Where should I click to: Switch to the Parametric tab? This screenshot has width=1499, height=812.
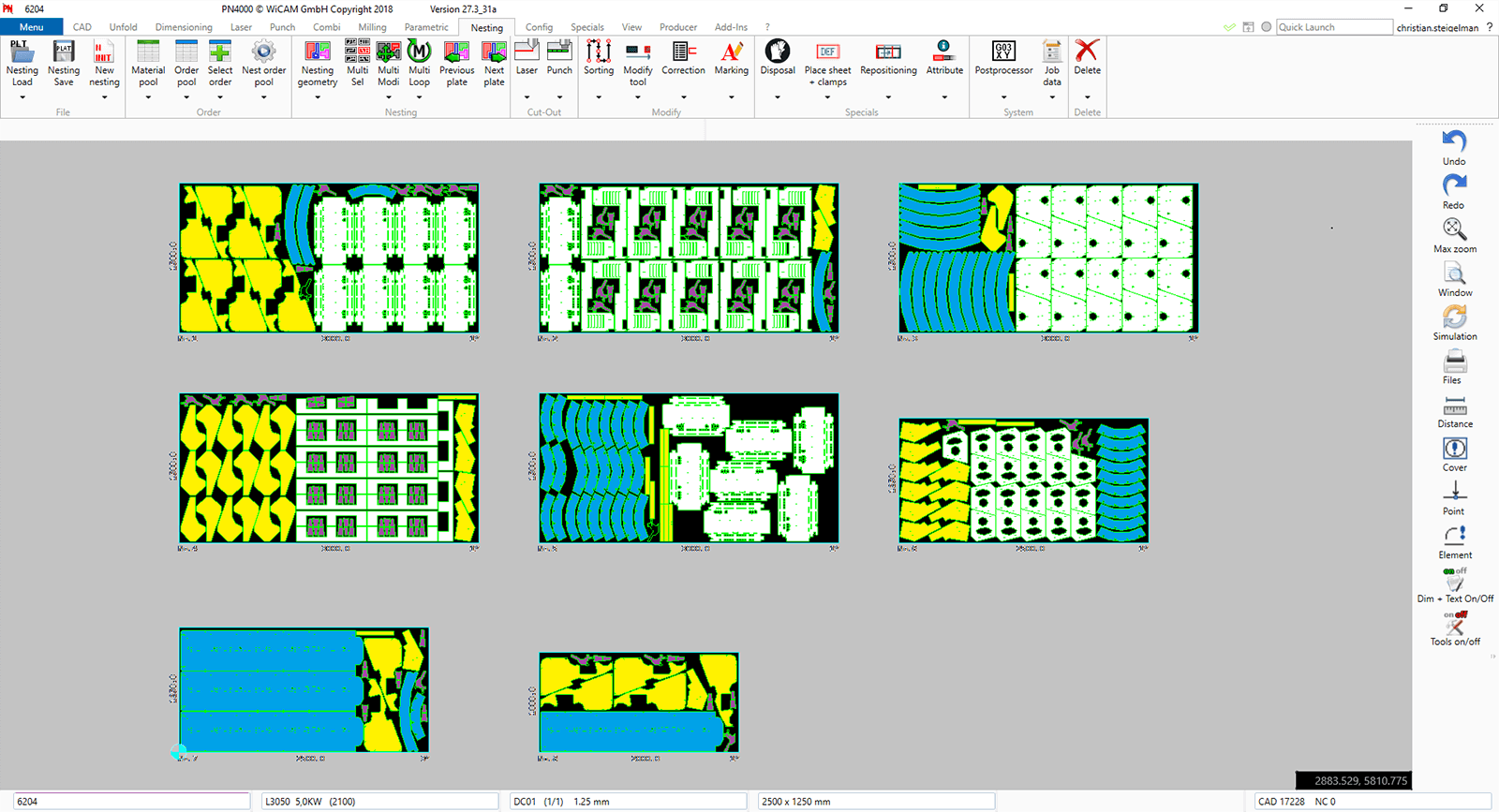(x=426, y=27)
